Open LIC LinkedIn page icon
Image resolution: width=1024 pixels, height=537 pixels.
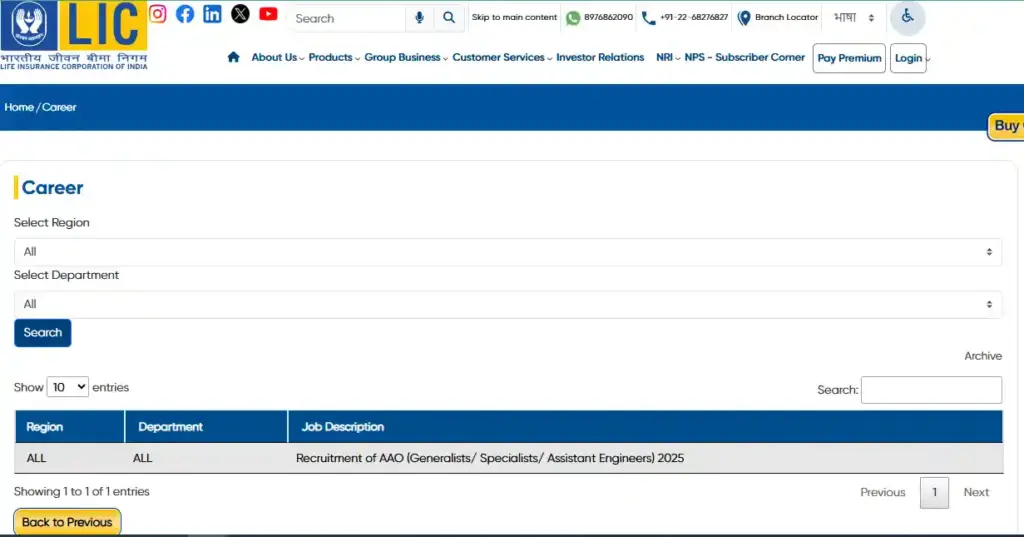(x=212, y=14)
